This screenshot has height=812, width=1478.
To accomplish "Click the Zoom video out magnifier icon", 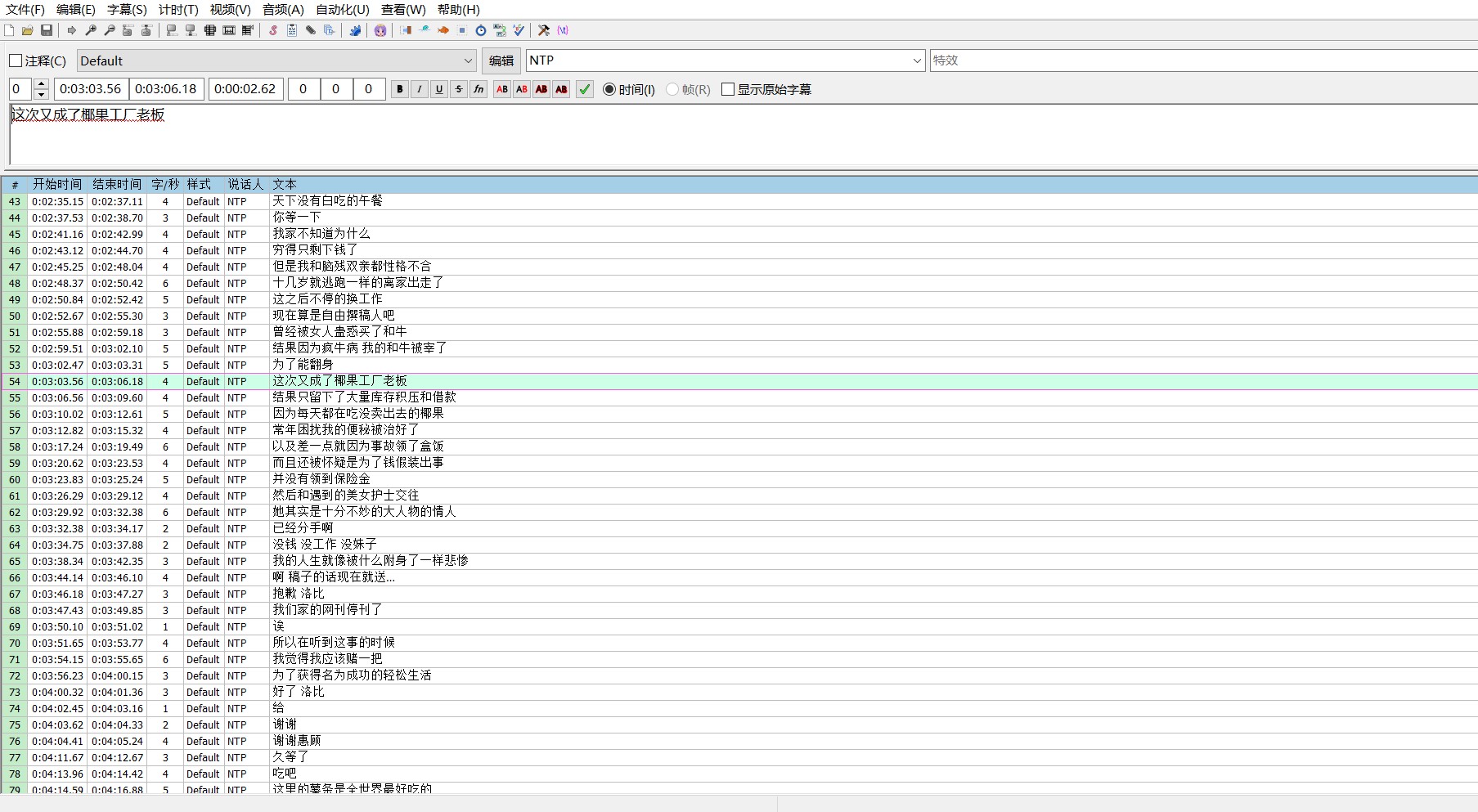I will [110, 30].
